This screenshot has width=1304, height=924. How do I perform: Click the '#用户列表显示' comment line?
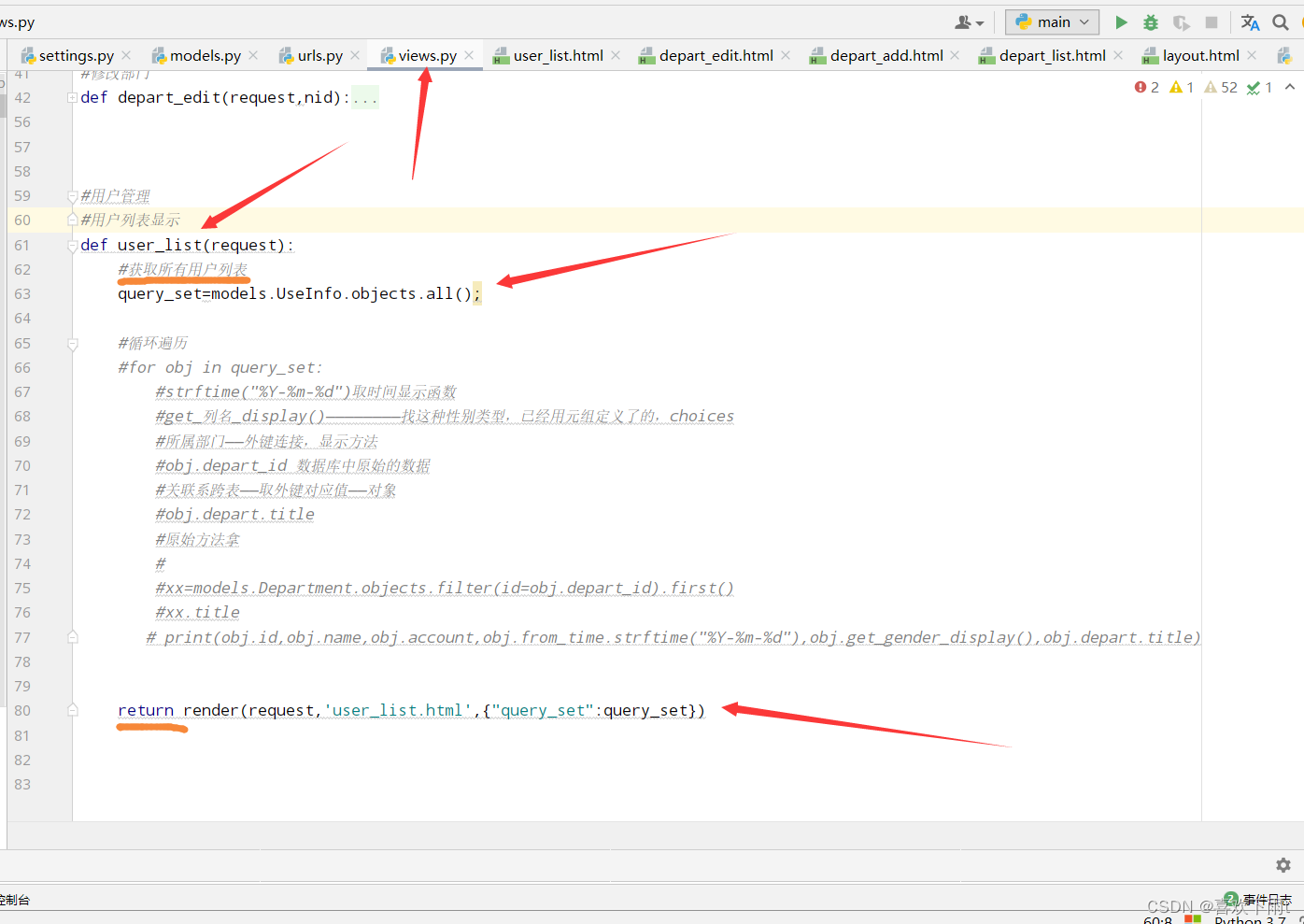click(x=130, y=220)
